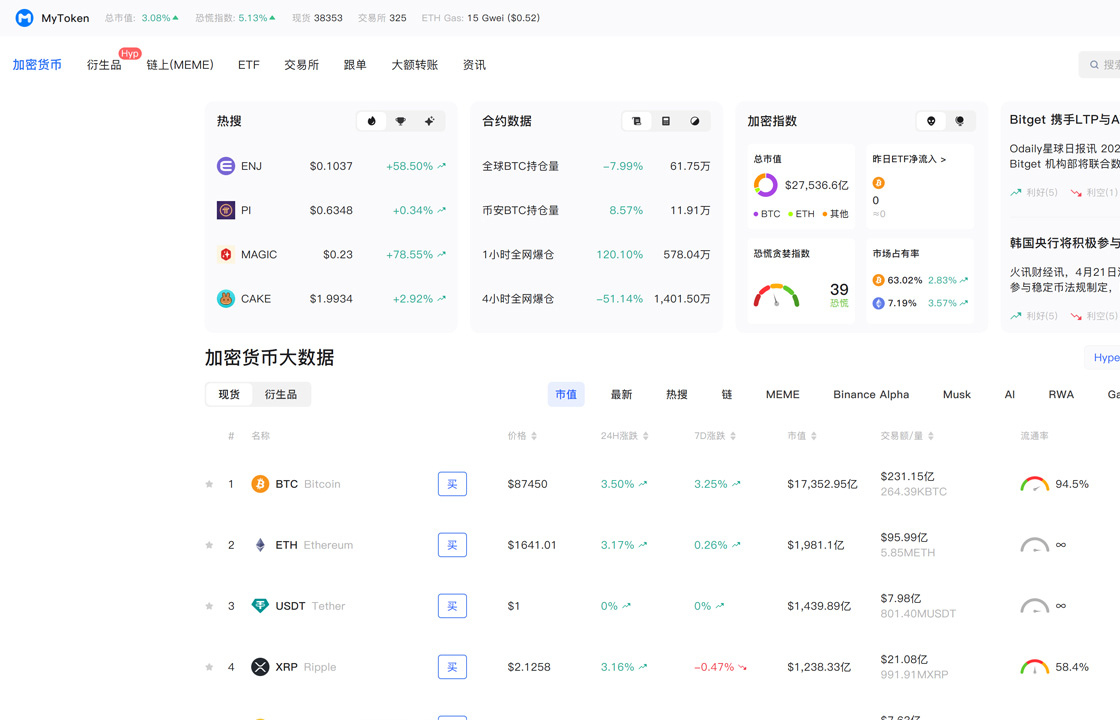Viewport: 1120px width, 720px height.
Task: Open 韩国央行 news headline
Action: click(1064, 243)
